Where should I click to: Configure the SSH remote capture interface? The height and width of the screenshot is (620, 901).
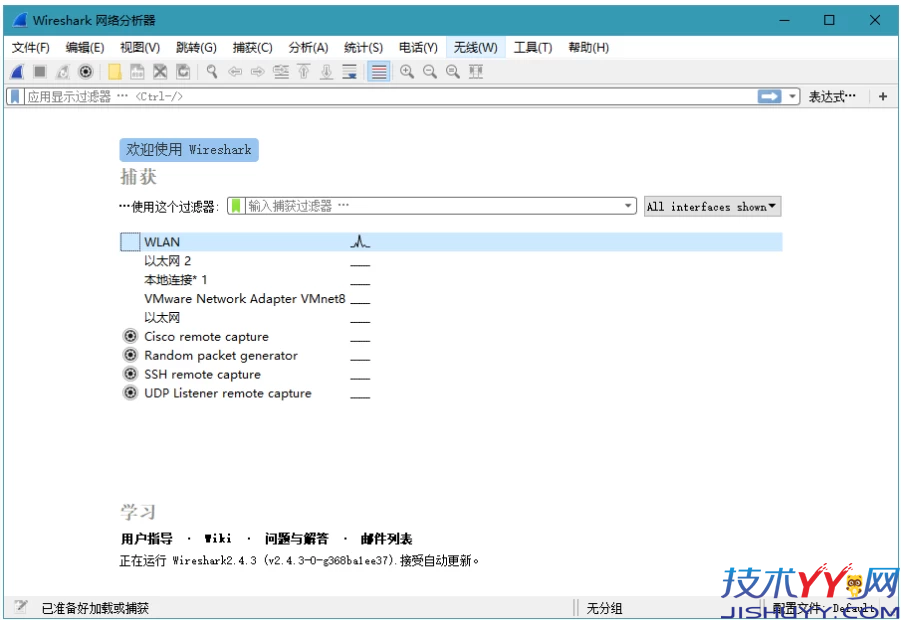coord(130,374)
